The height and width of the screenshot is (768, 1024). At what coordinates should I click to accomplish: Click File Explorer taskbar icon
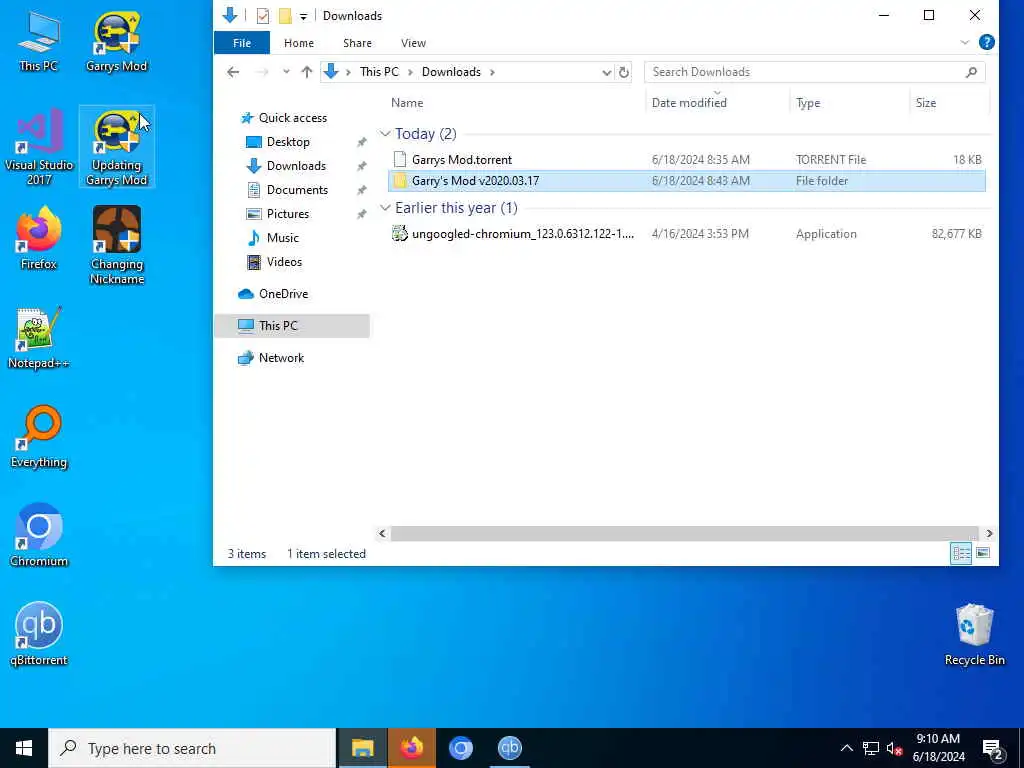362,748
